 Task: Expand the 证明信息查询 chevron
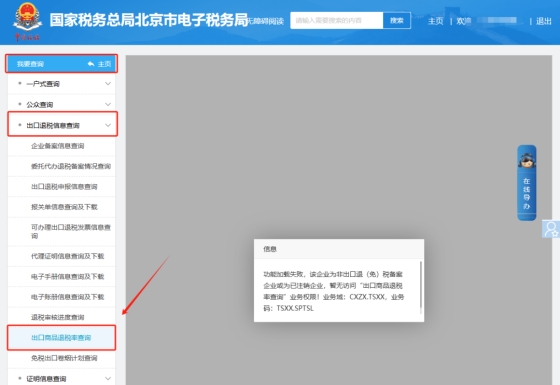(x=108, y=378)
